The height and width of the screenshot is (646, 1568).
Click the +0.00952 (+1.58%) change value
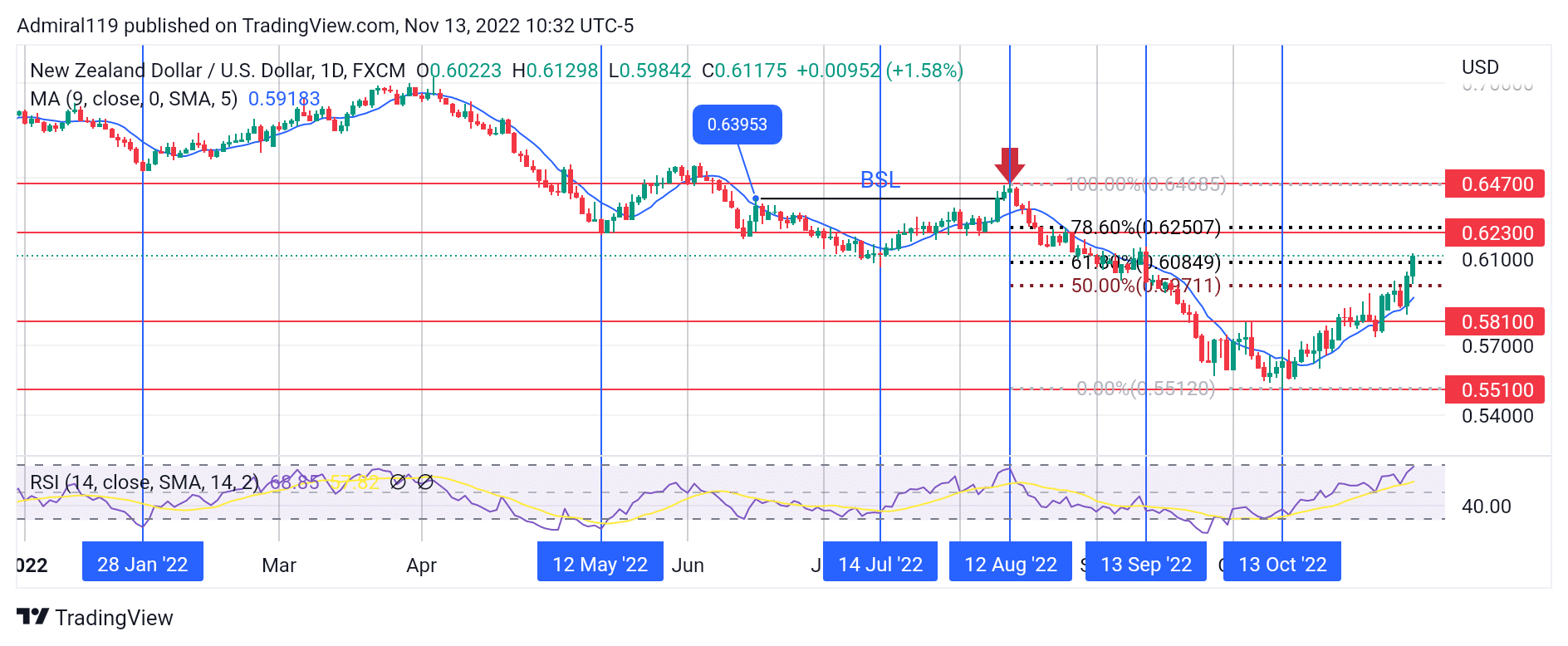[880, 71]
